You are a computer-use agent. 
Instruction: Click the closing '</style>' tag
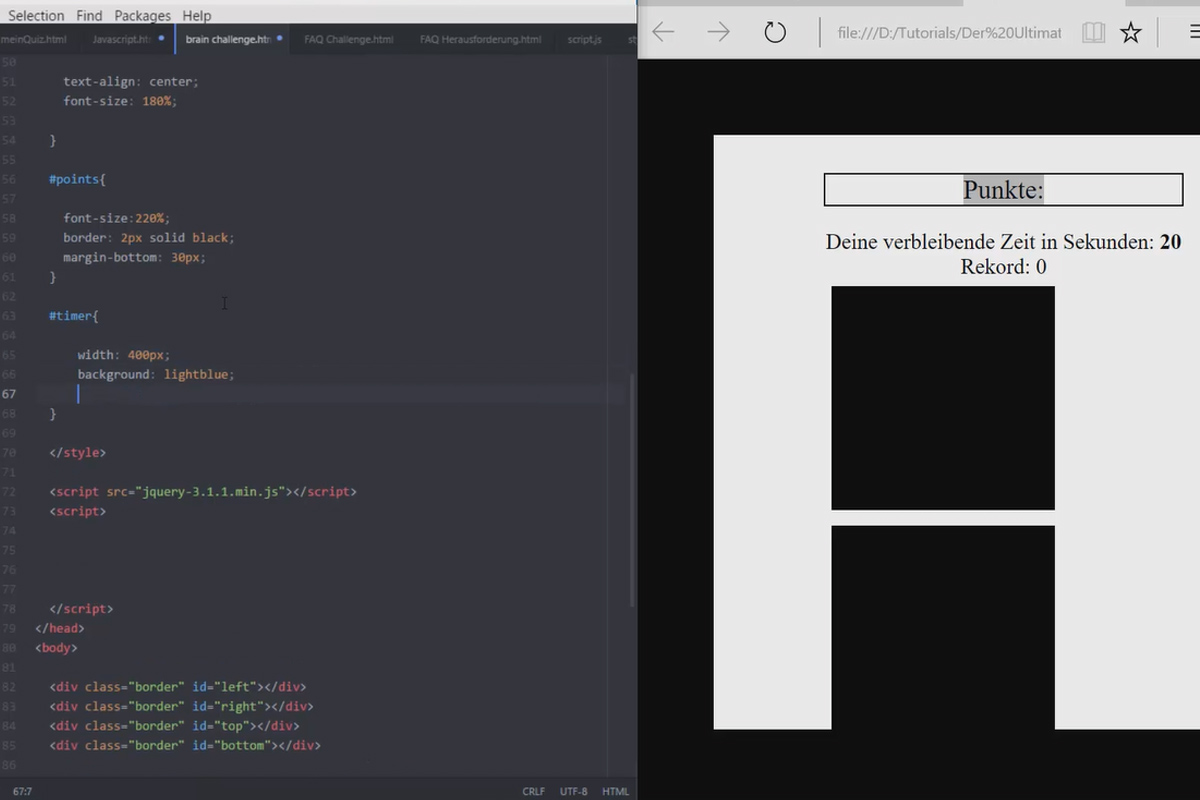(x=77, y=452)
